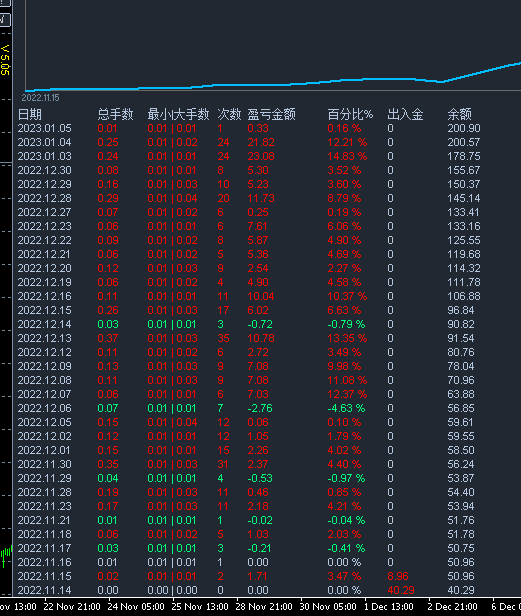This screenshot has width=521, height=616.
Task: Click the checkmark button at top-left edge
Action: [x=5, y=19]
